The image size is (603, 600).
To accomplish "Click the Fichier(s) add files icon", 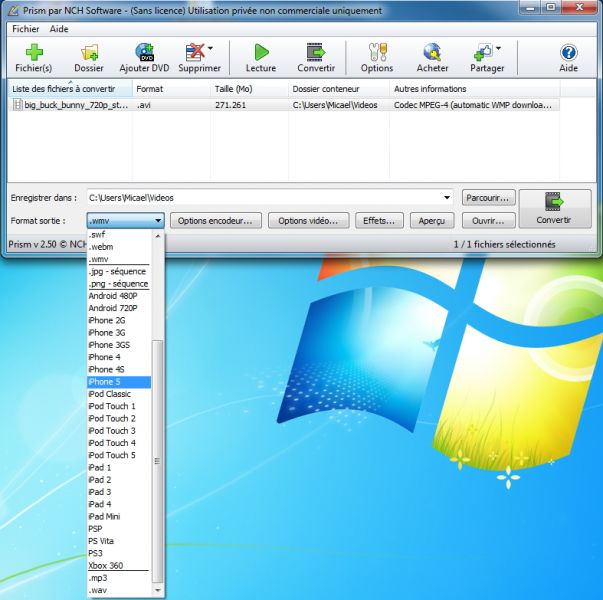I will point(33,52).
